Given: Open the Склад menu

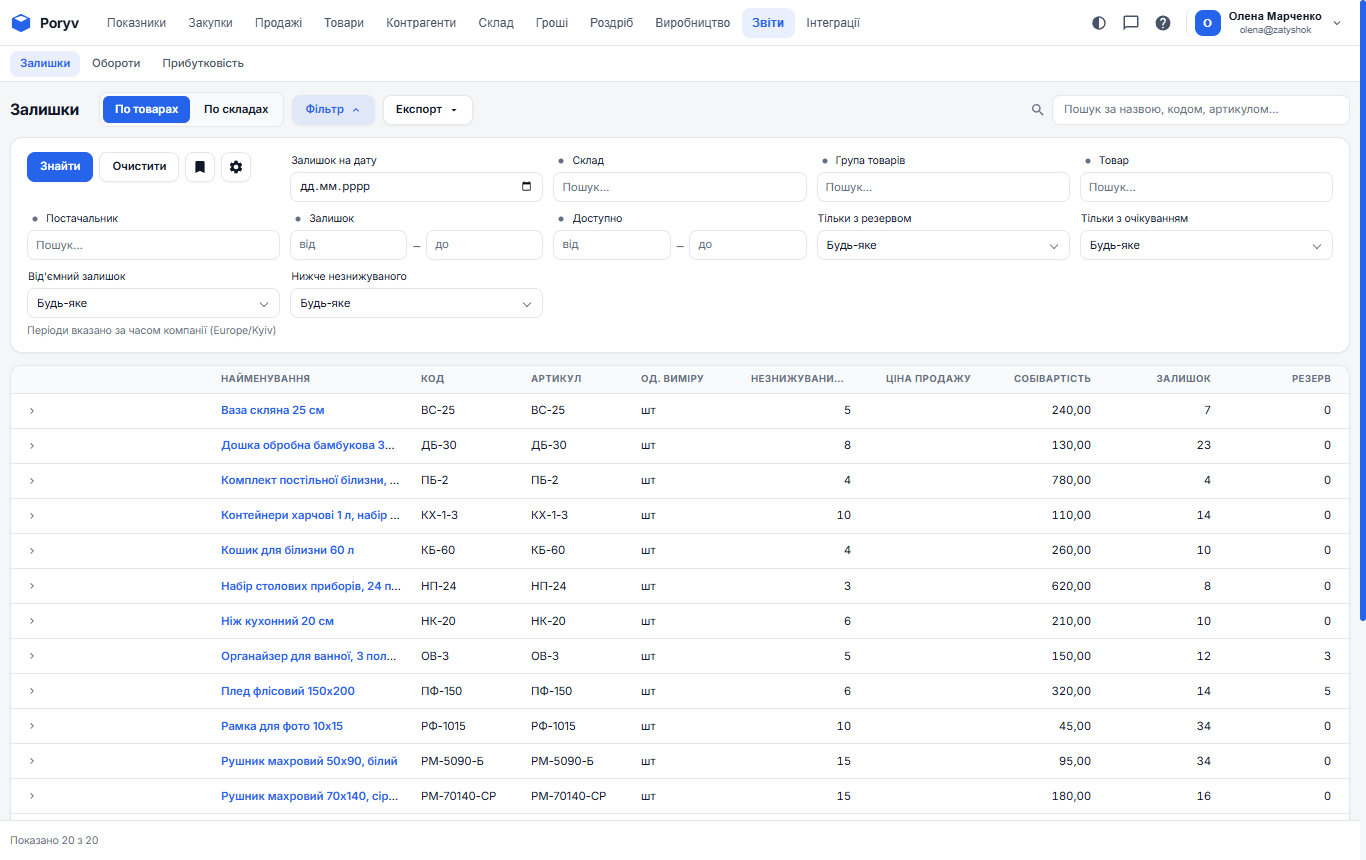Looking at the screenshot, I should click(496, 23).
